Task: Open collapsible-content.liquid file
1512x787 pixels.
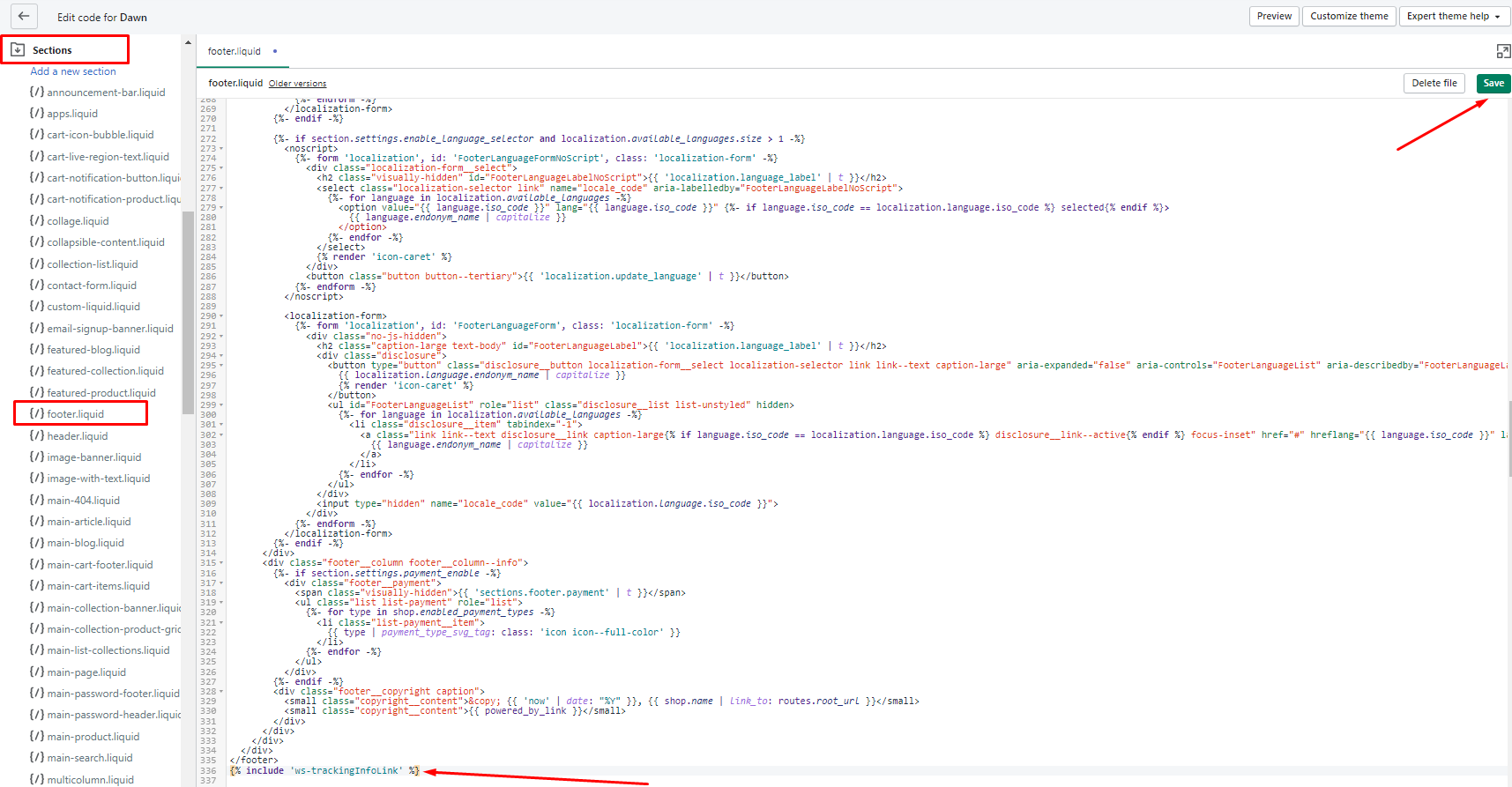Action: 106,242
